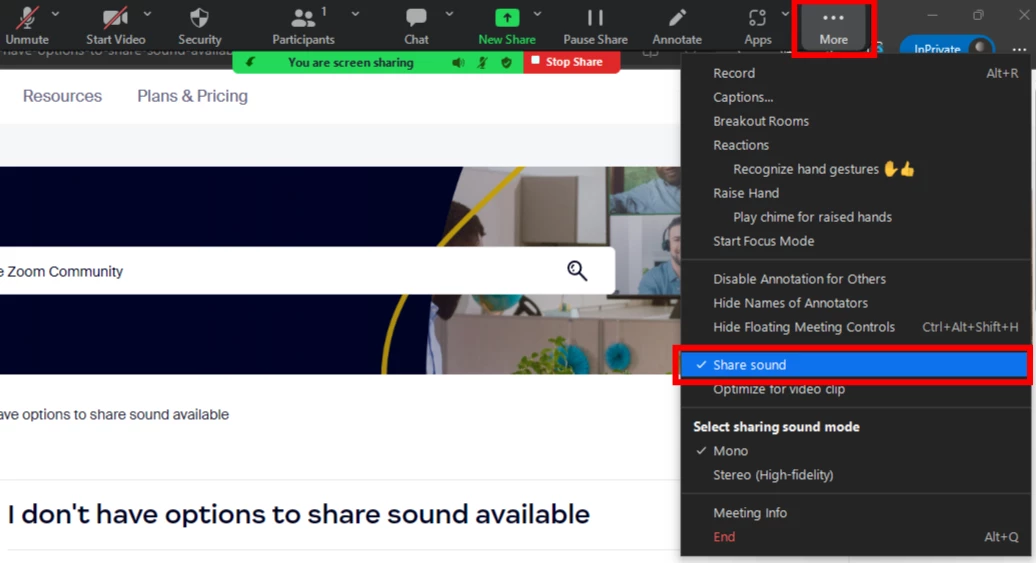Open the Apps icon
Viewport: 1036px width, 563px height.
point(757,18)
